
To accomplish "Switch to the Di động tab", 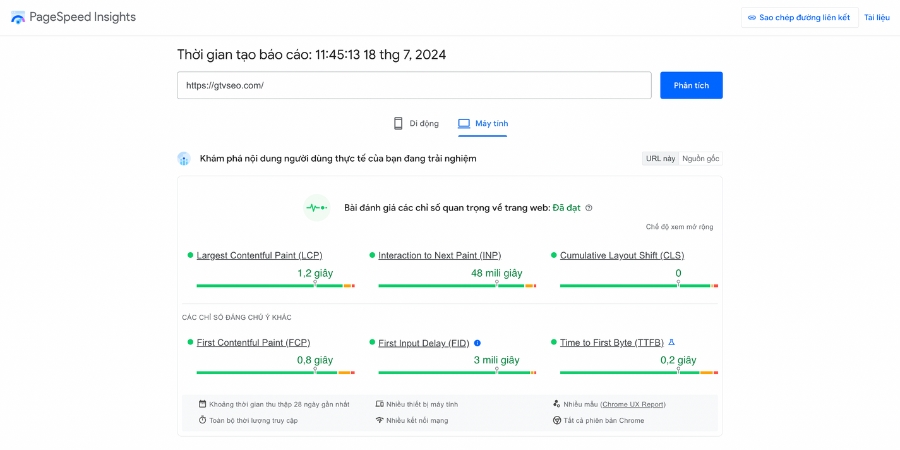I will click(416, 123).
